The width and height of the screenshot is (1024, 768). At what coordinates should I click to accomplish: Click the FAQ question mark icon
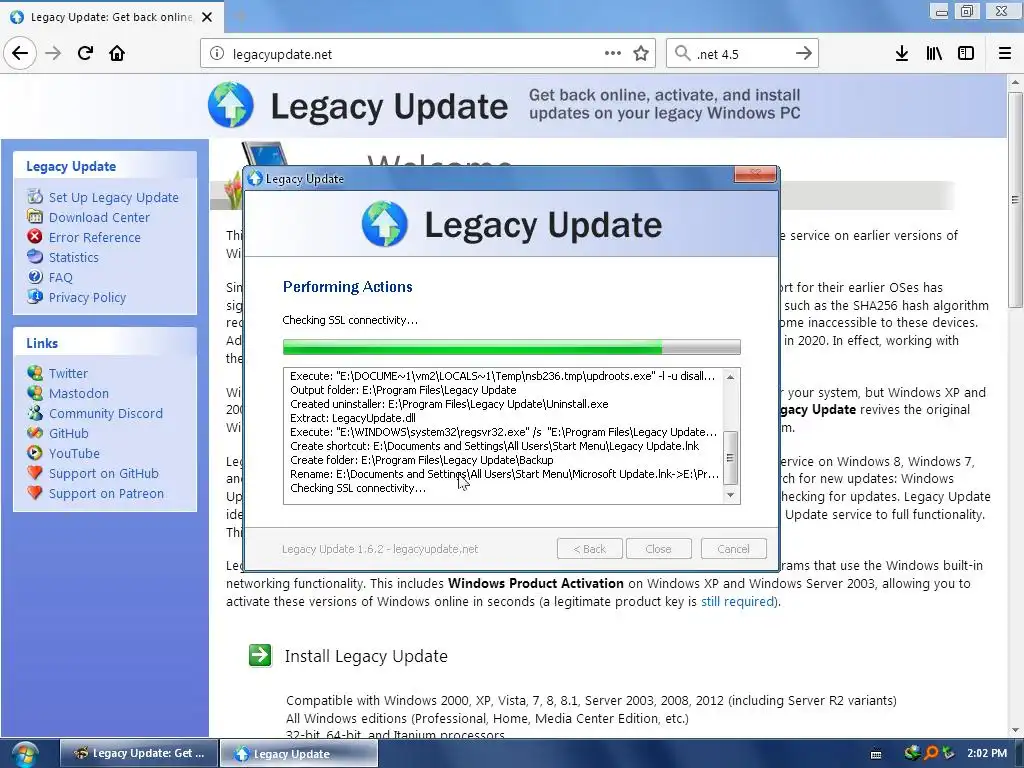coord(35,277)
